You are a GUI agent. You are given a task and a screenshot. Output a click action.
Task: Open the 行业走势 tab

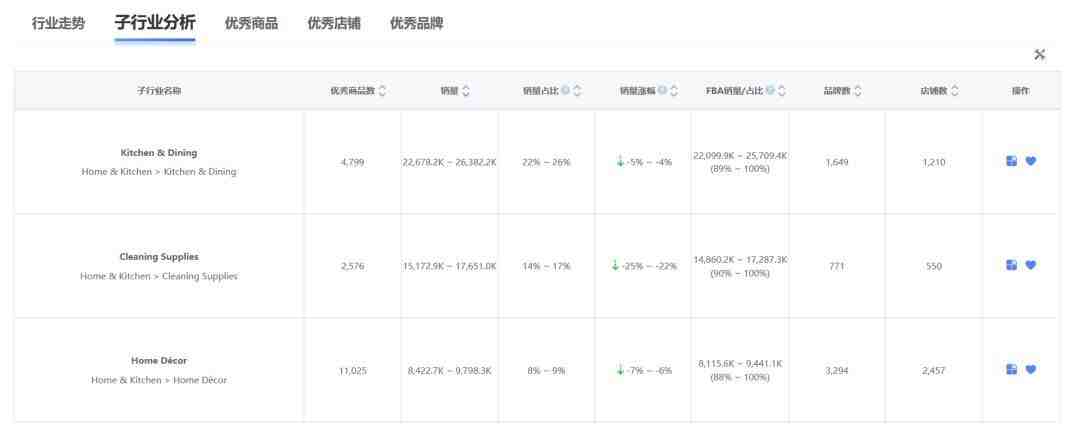point(59,23)
